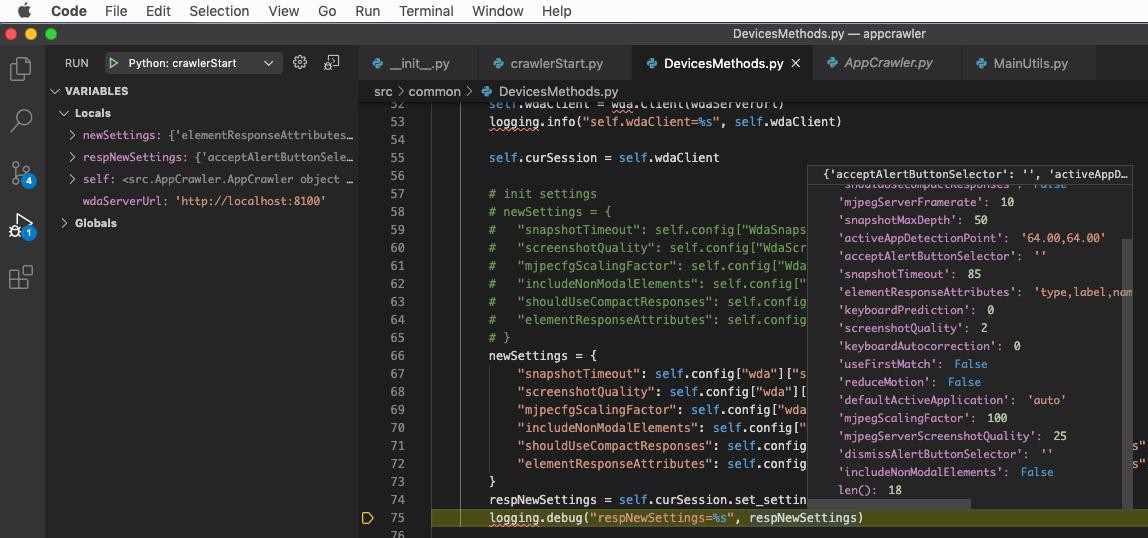Open Source Control view with 4 changes
The height and width of the screenshot is (538, 1148).
point(22,173)
